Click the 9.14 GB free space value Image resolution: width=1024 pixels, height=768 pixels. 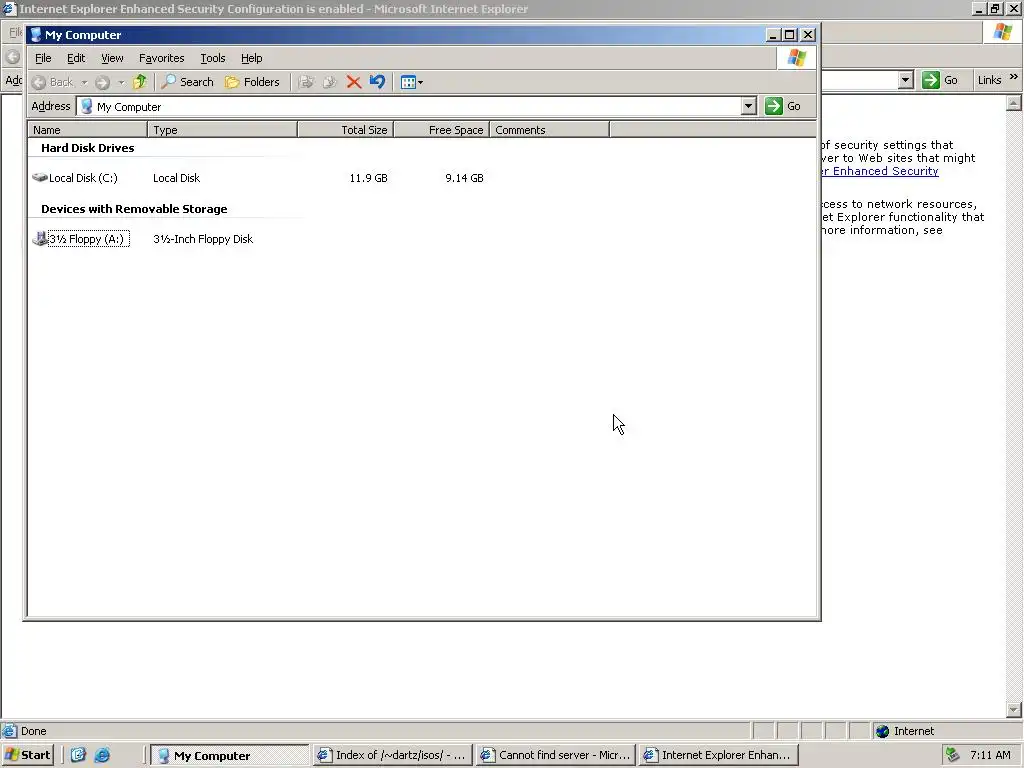click(464, 178)
